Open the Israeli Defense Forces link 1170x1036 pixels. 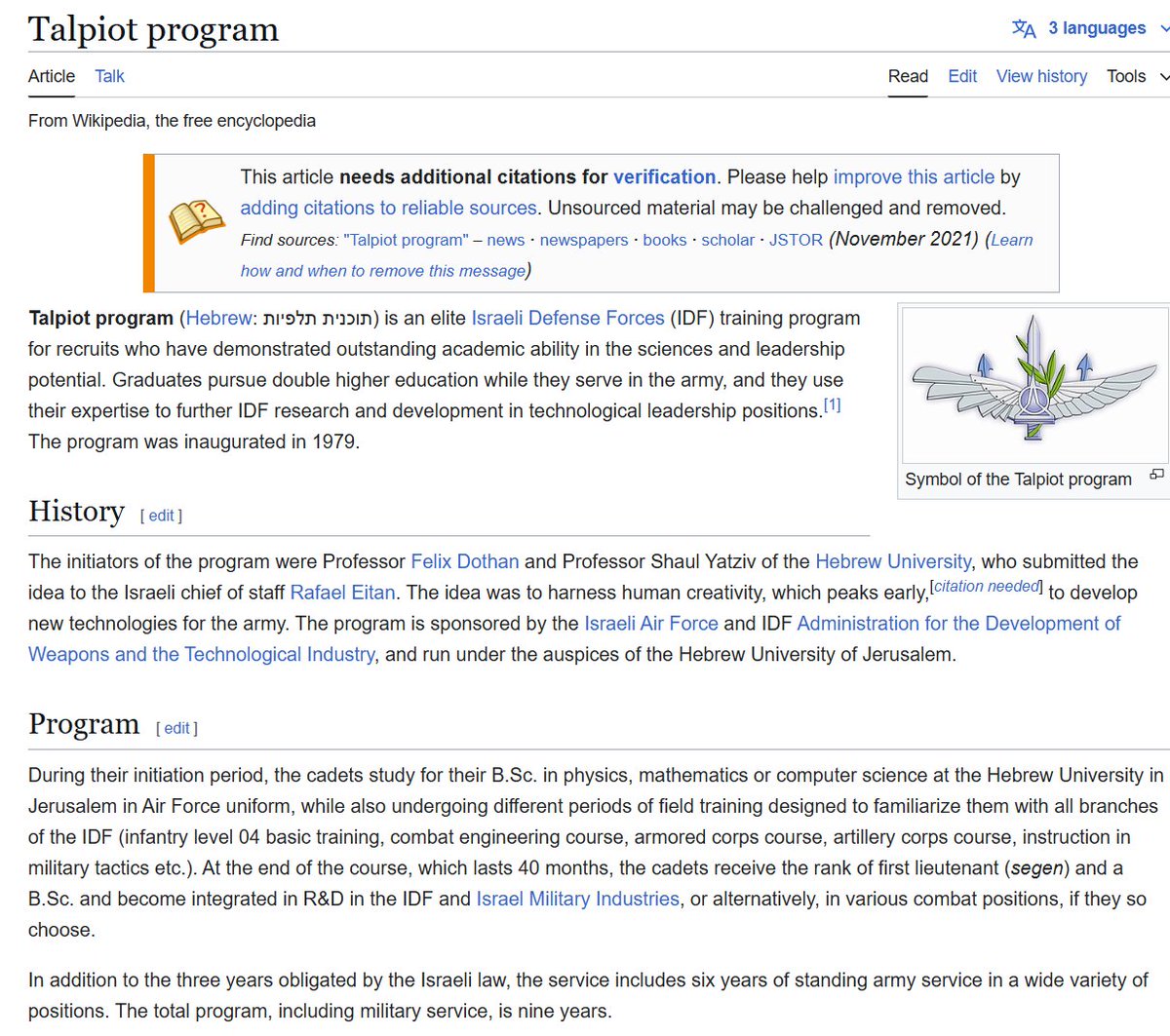[567, 318]
